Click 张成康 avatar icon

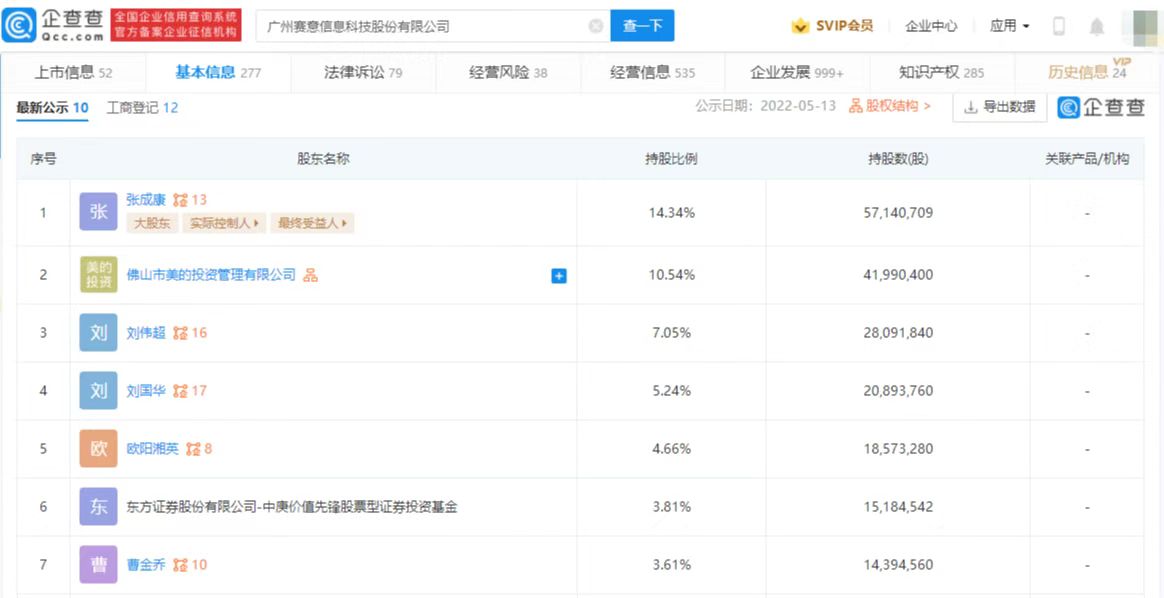[x=99, y=211]
